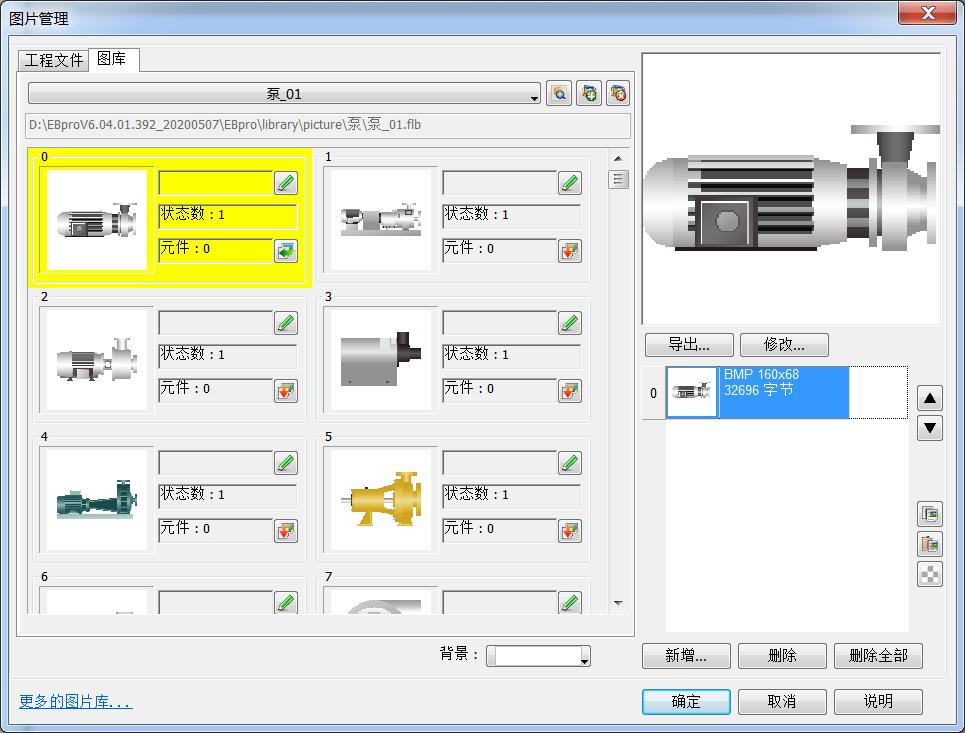Click the 修改... button
Image resolution: width=965 pixels, height=733 pixels.
click(x=785, y=344)
